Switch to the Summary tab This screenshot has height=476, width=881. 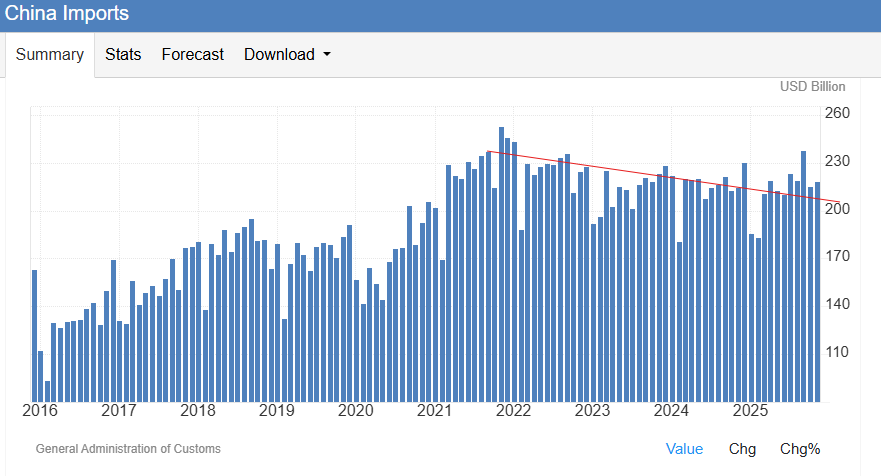(x=49, y=55)
